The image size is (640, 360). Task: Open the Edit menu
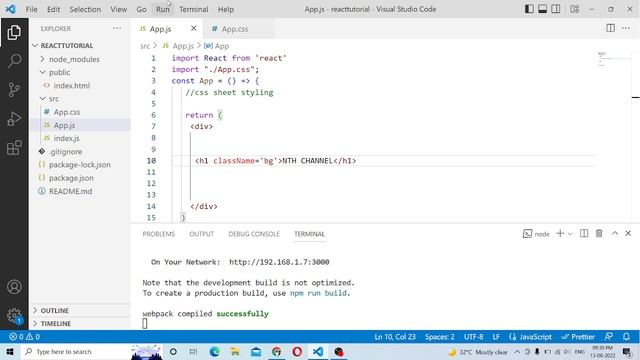tap(53, 9)
